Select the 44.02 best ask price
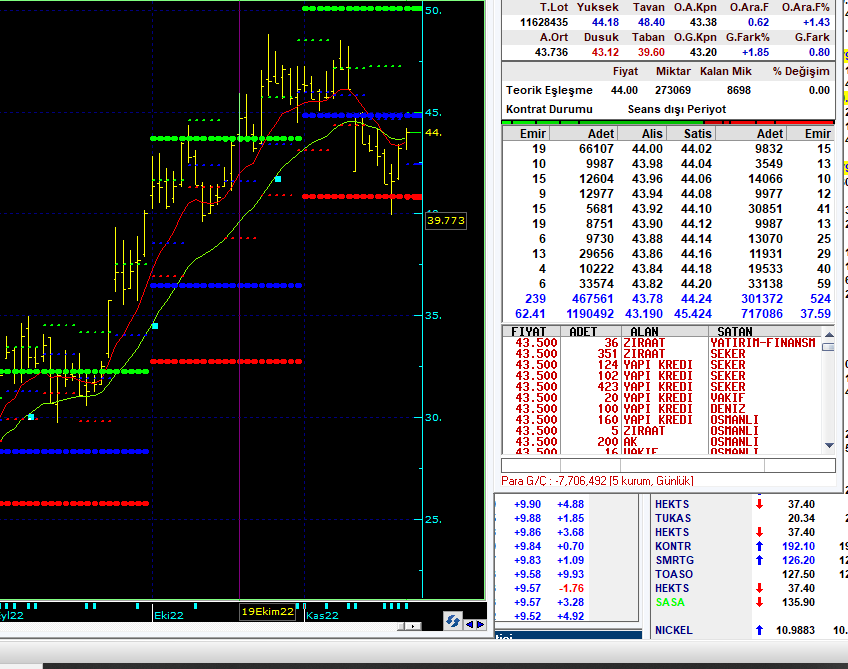848x669 pixels. pos(697,149)
